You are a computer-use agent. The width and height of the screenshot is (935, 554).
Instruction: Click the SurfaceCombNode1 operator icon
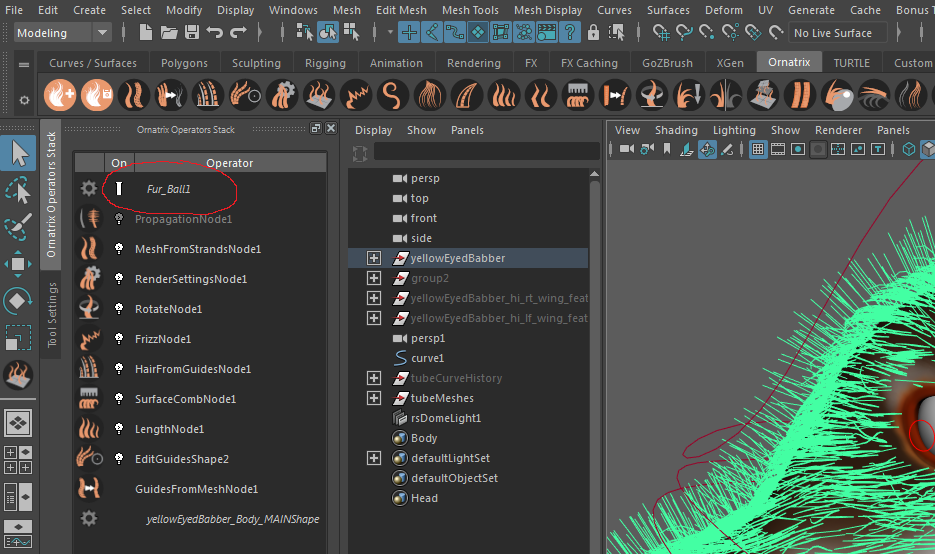(89, 399)
